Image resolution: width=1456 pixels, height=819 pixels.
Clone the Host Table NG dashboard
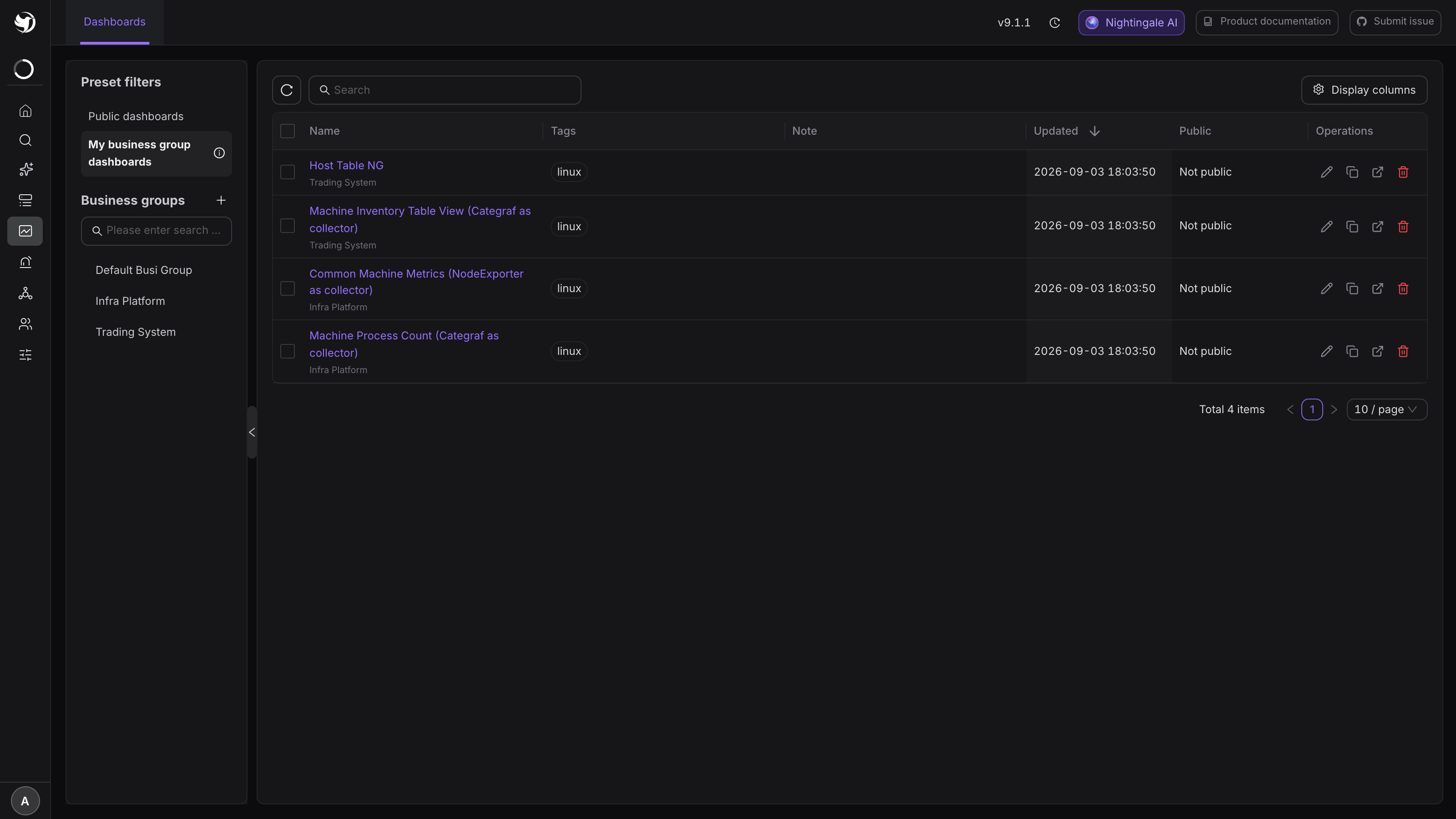(1352, 172)
